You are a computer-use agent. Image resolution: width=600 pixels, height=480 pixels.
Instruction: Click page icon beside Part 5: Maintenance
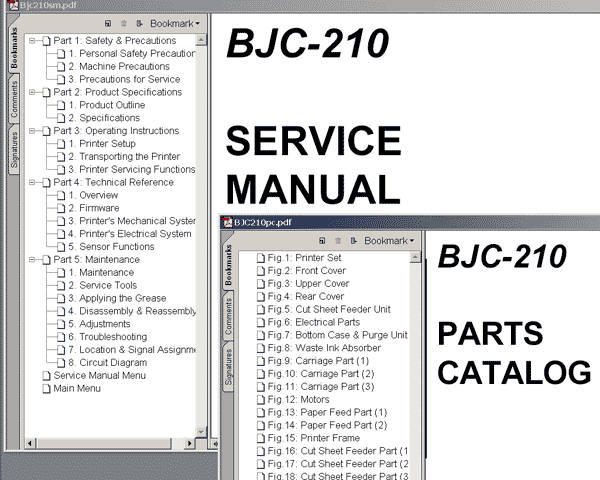coord(46,260)
